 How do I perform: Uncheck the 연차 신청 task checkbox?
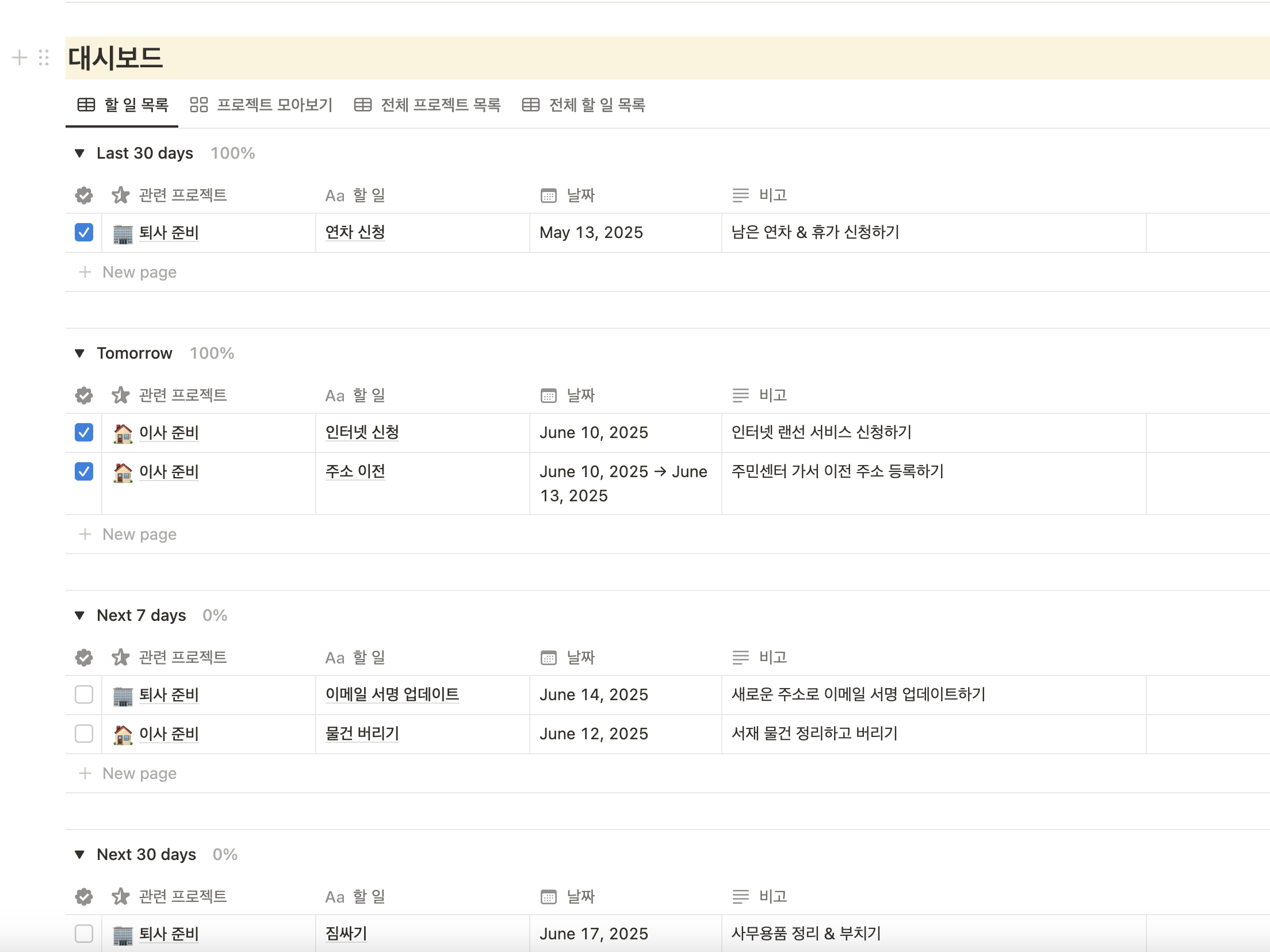click(x=84, y=233)
